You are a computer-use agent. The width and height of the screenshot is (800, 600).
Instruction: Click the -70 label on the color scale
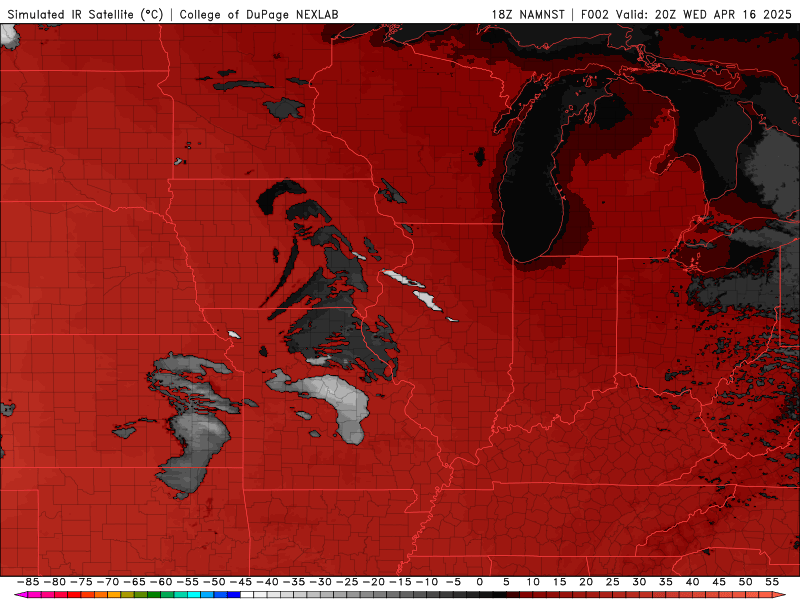tap(108, 582)
